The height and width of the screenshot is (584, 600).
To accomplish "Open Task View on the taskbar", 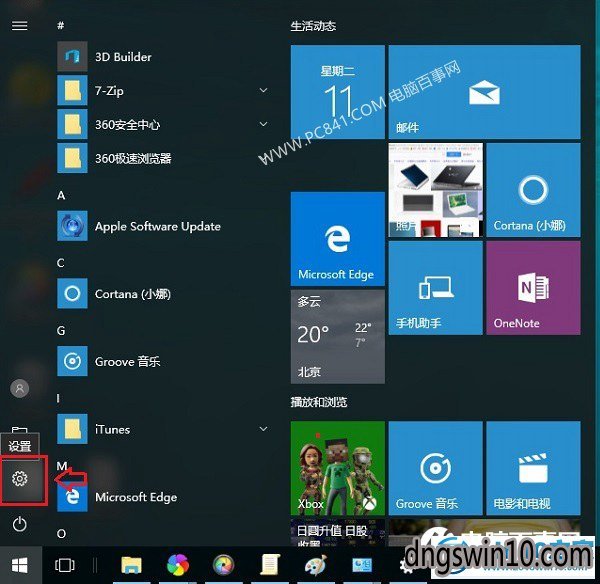I will [x=65, y=565].
